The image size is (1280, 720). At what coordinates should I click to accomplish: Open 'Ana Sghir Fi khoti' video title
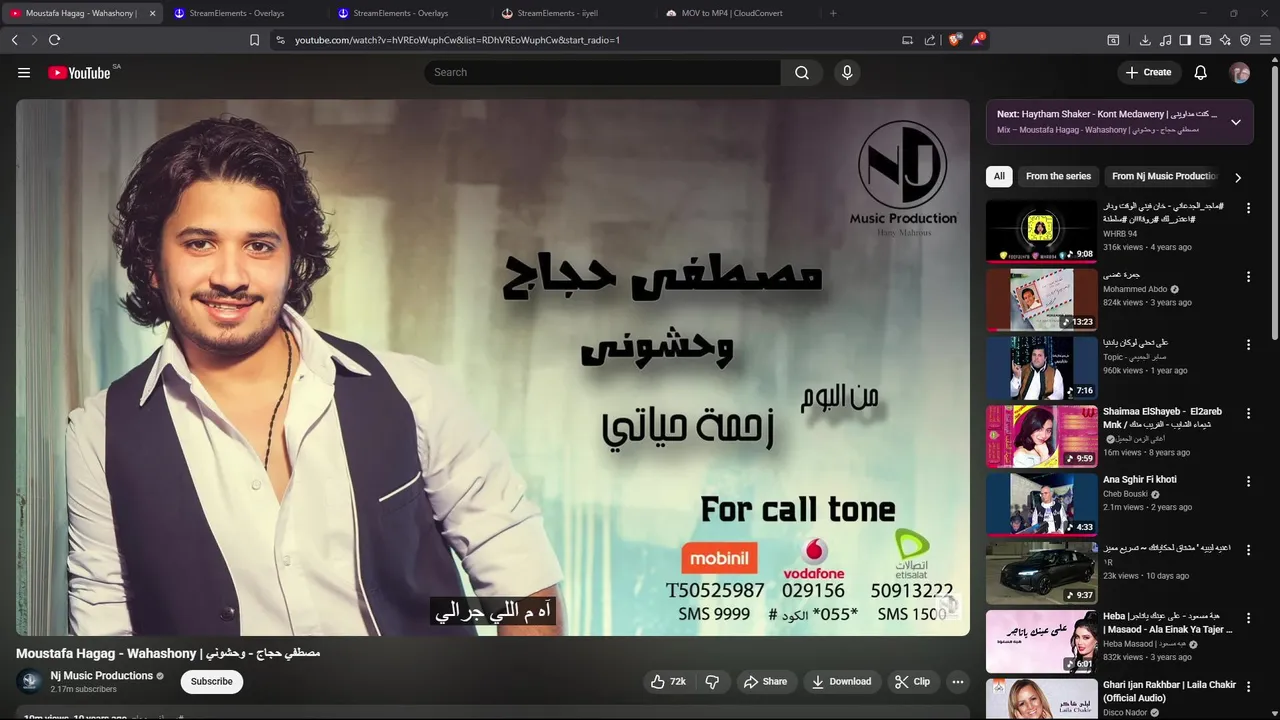pyautogui.click(x=1139, y=480)
